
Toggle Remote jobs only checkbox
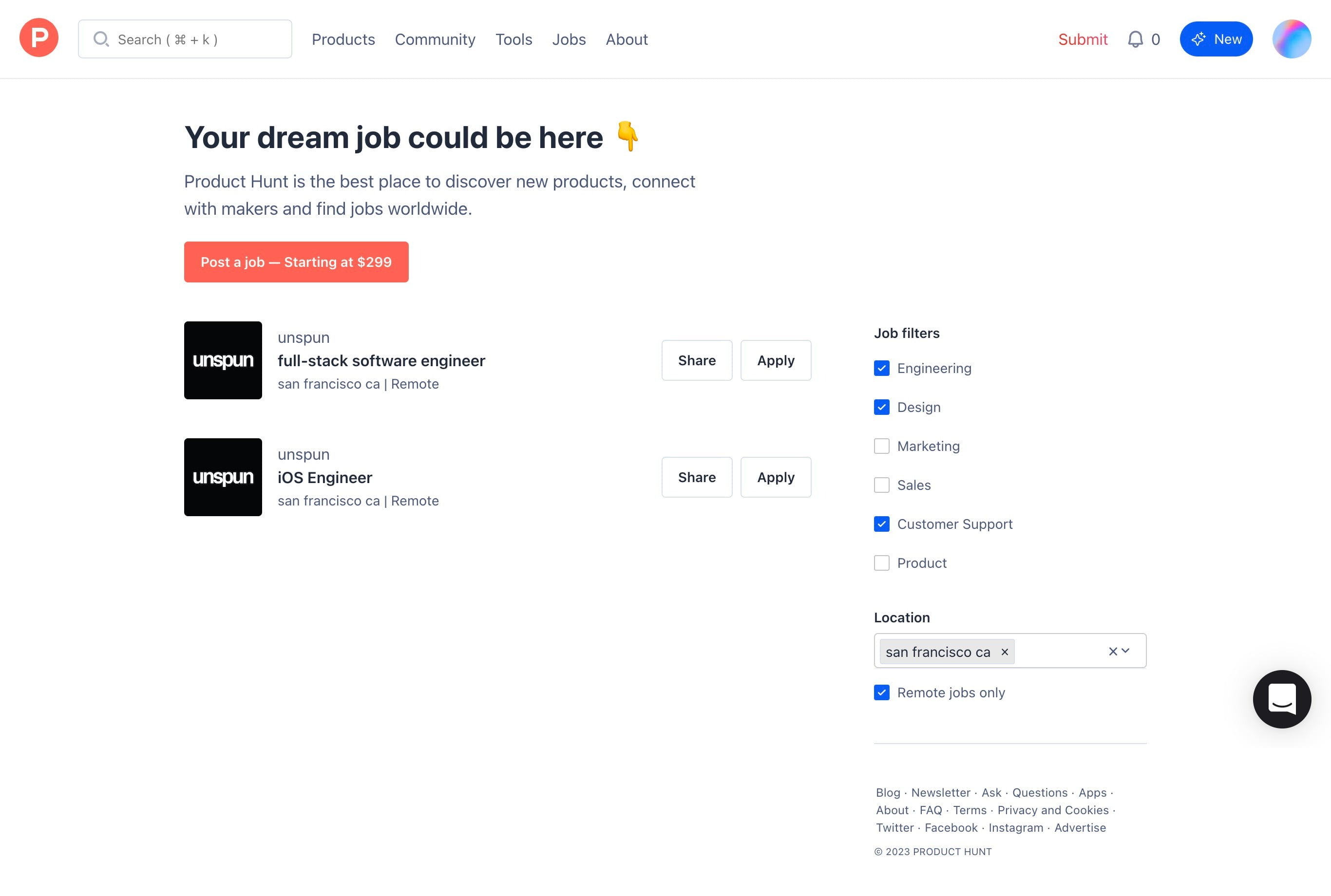coord(882,692)
